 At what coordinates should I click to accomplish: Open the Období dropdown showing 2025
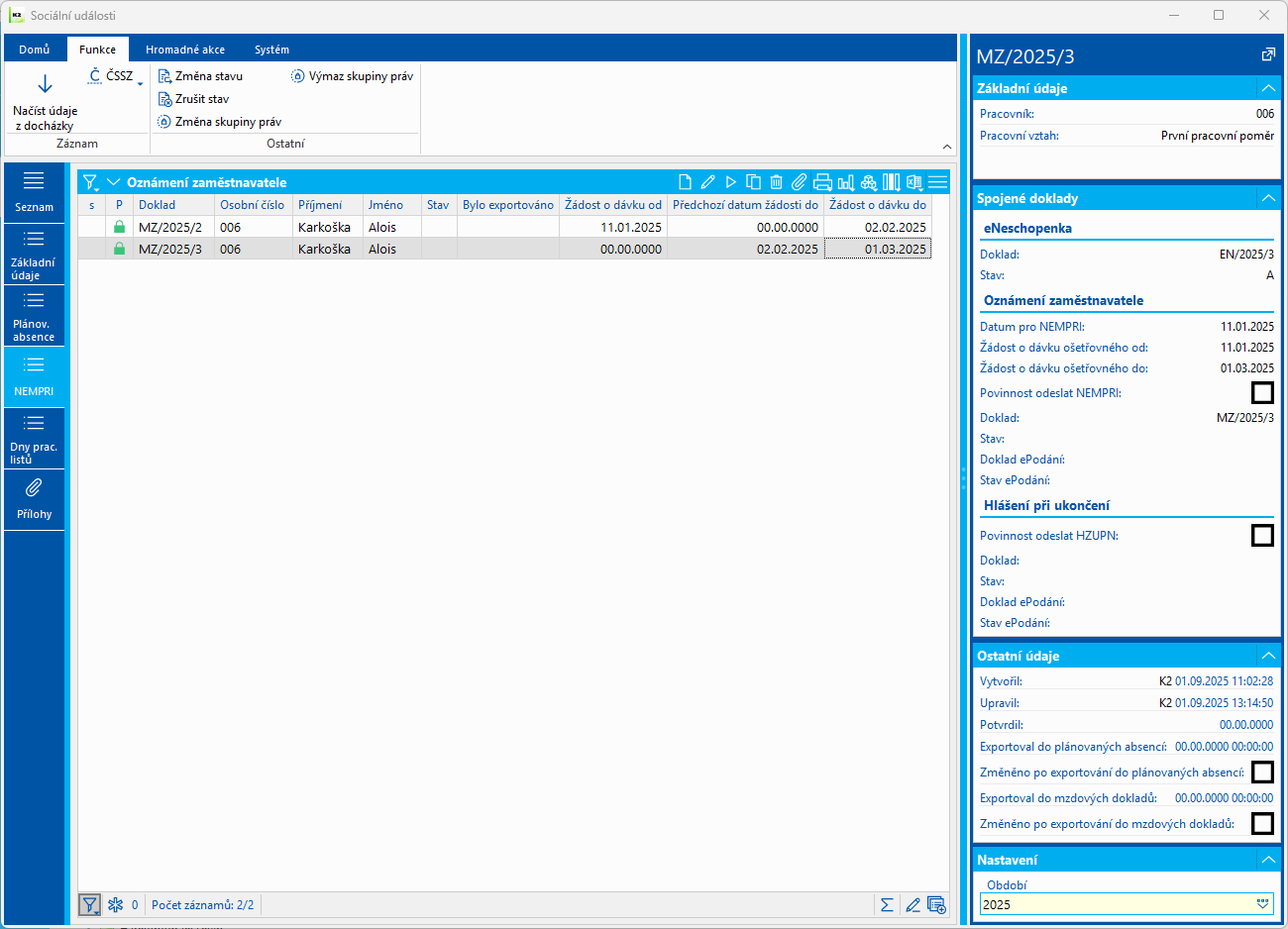click(x=1262, y=904)
